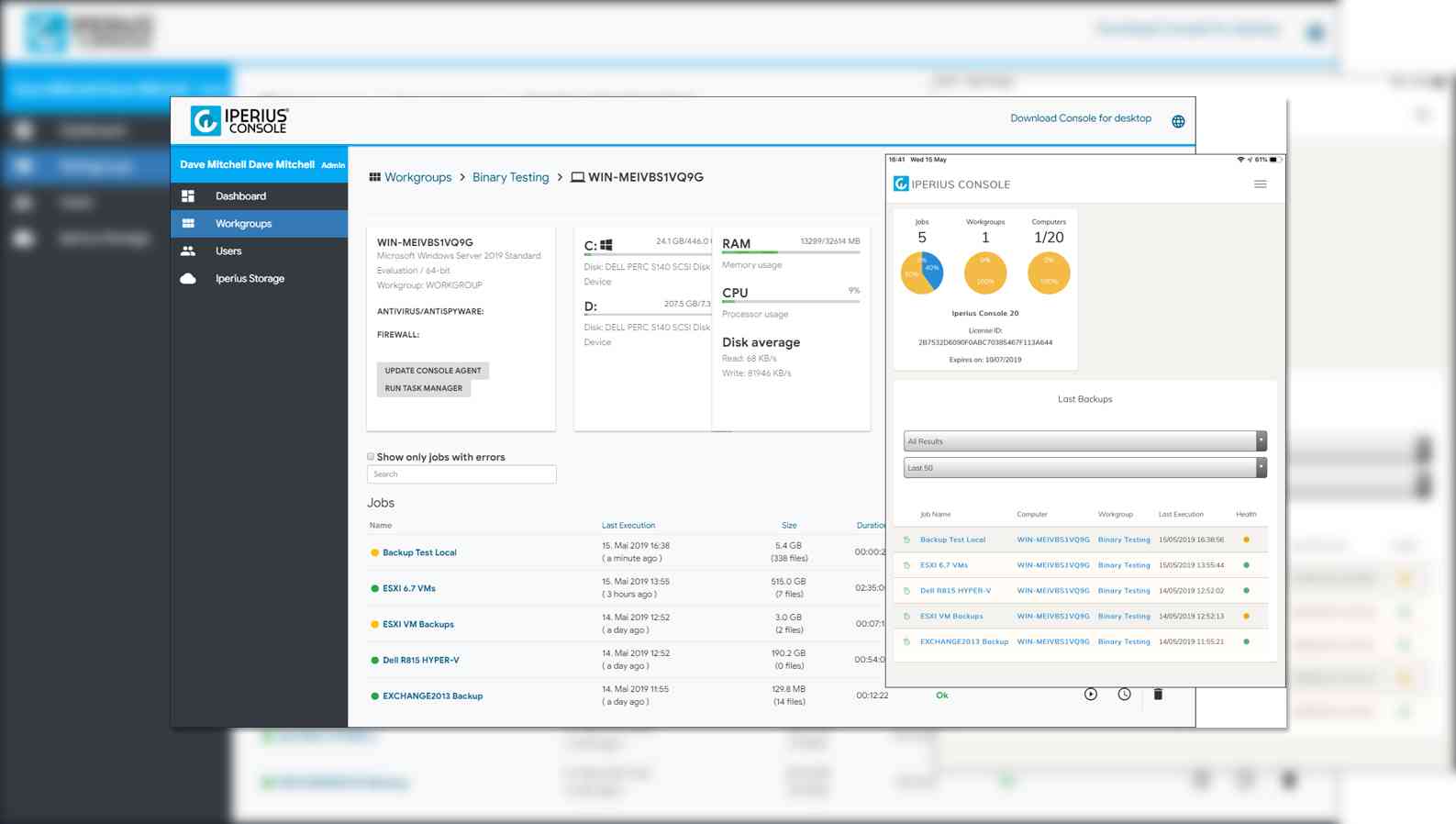The height and width of the screenshot is (824, 1456).
Task: Click row icon beside tablet EXCHANGE2013 Backup
Action: [x=906, y=641]
